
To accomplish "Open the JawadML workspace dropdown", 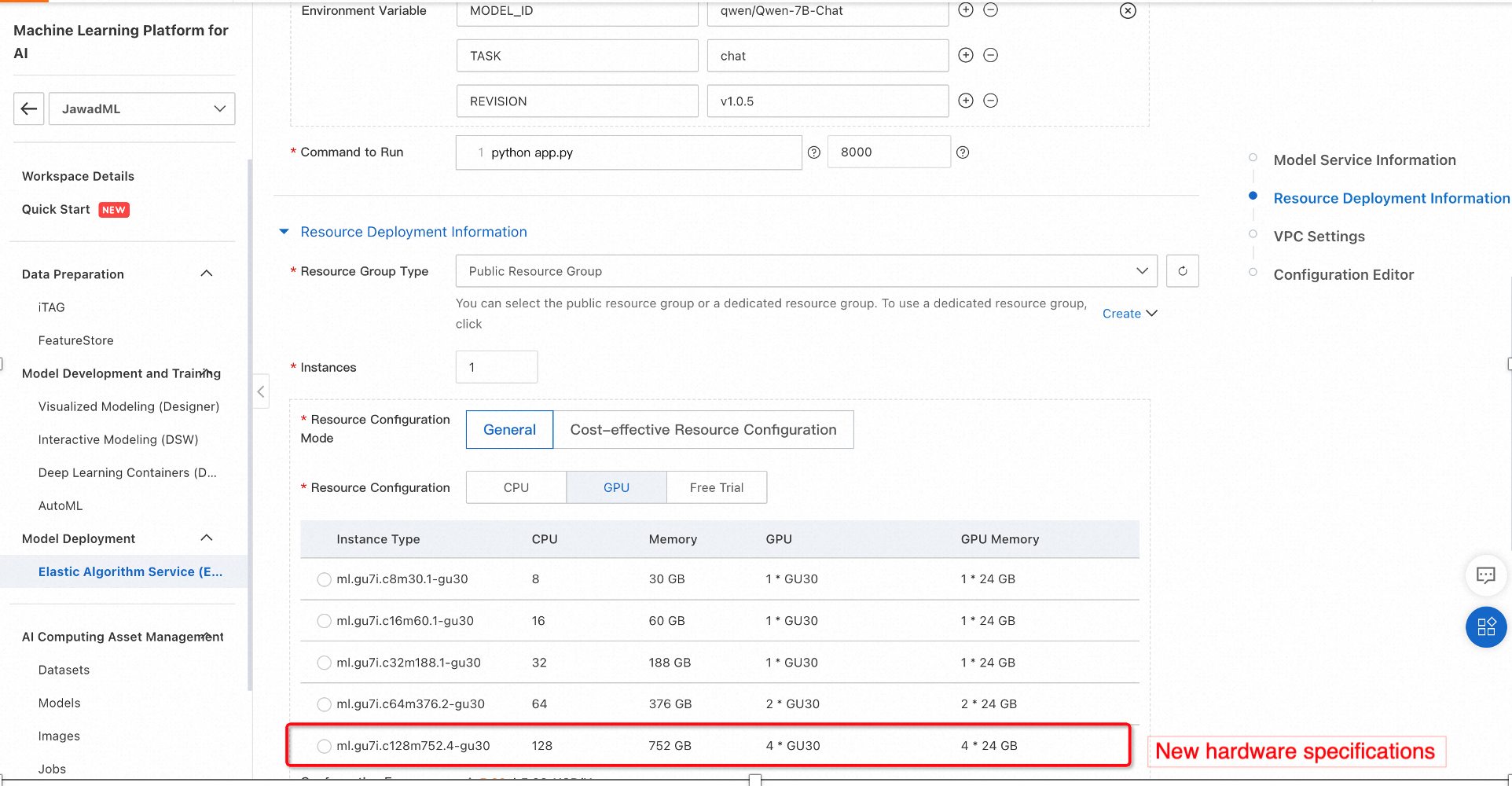I will (142, 108).
